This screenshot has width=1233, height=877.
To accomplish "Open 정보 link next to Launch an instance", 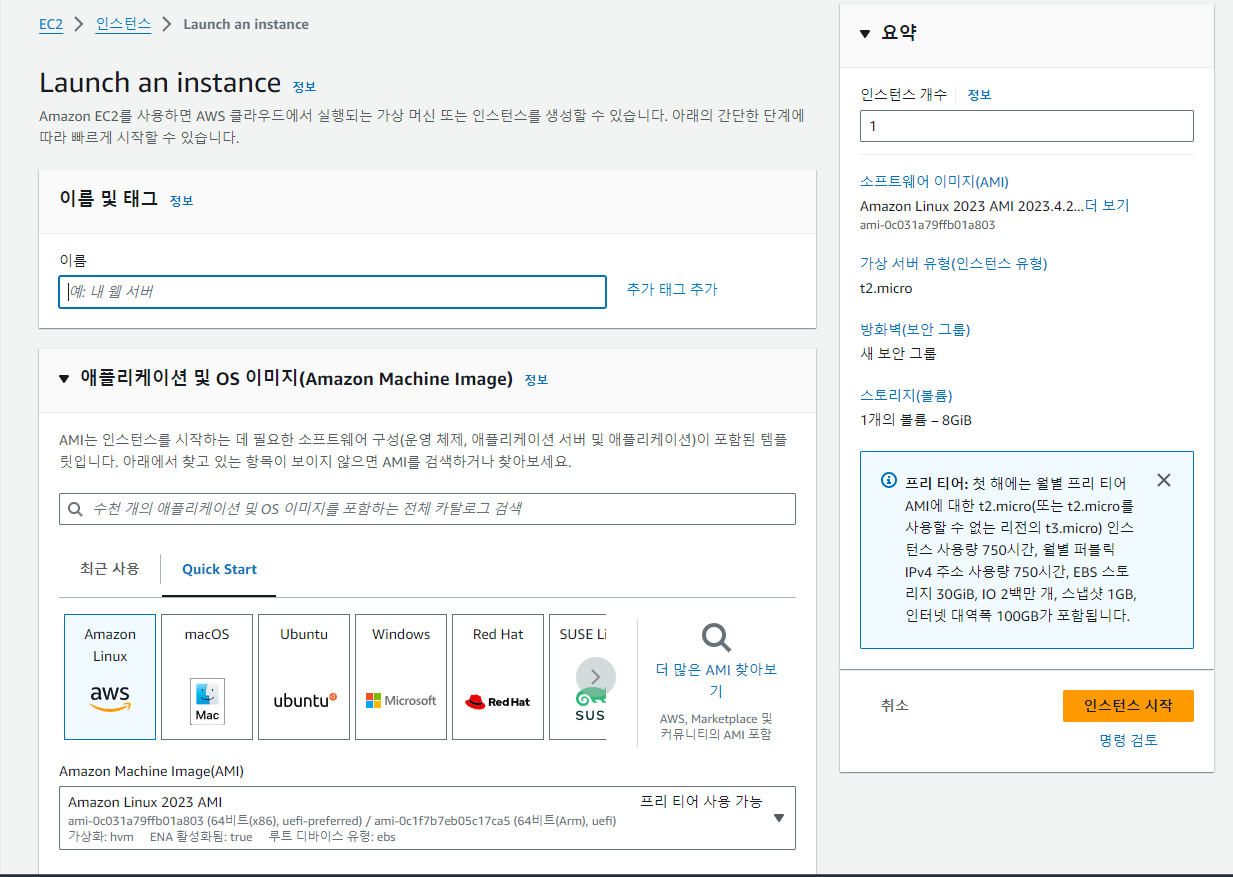I will (304, 86).
